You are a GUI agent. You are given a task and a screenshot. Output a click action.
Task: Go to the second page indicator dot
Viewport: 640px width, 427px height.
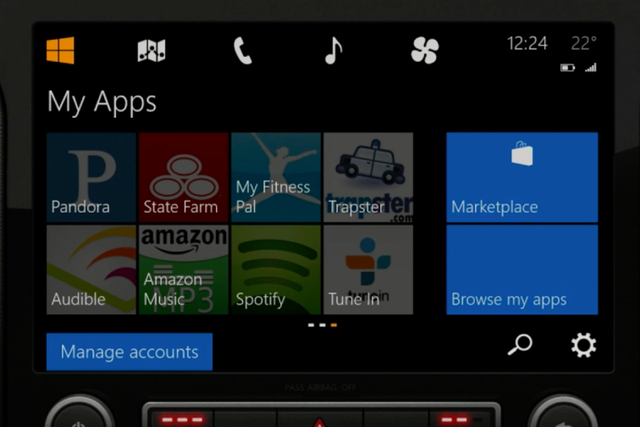tap(322, 325)
